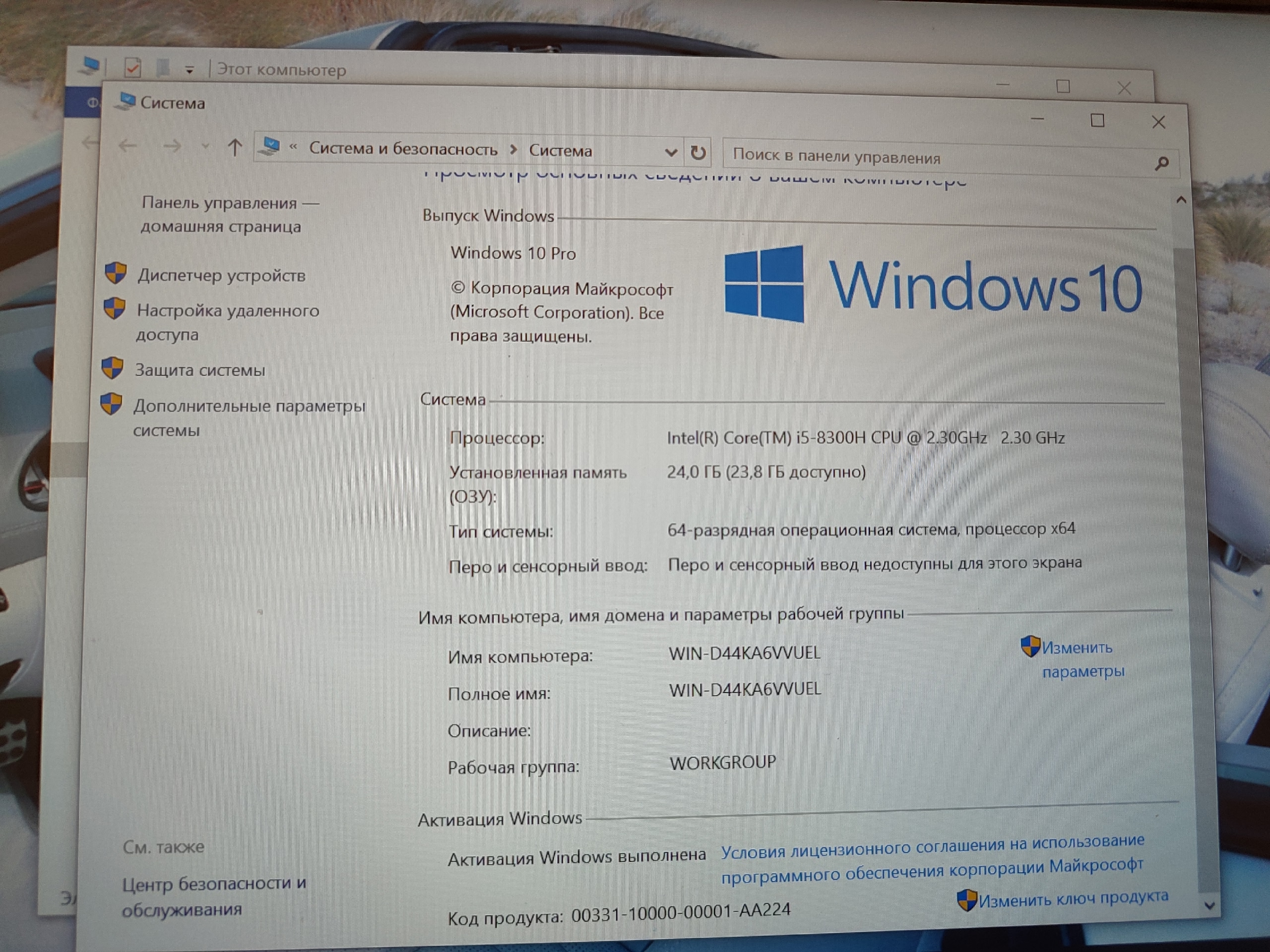
Task: Click the 'WORKGROUP' value
Action: pyautogui.click(x=723, y=763)
